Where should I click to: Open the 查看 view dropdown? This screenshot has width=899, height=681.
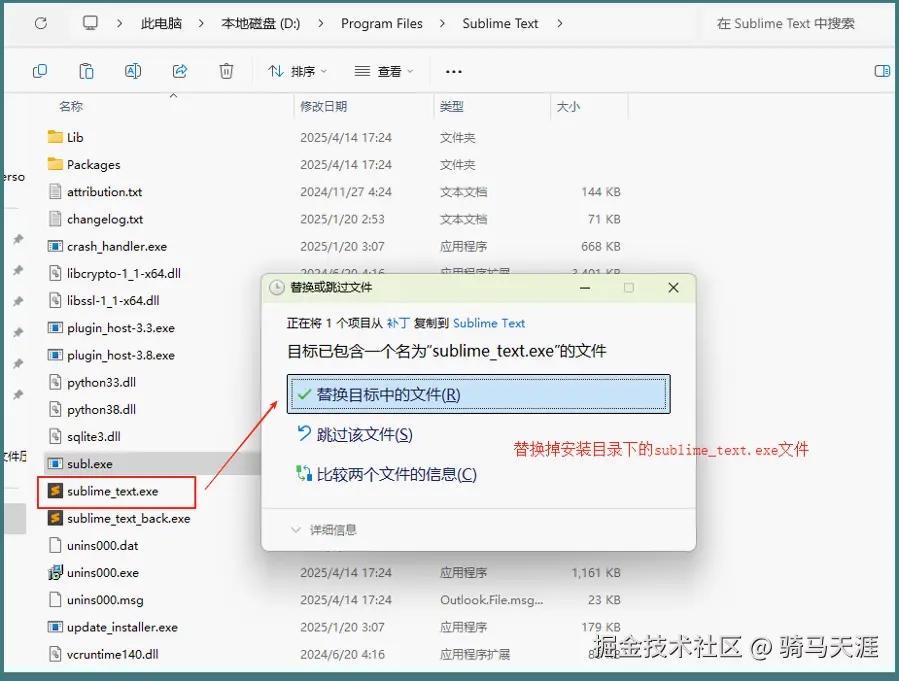(x=384, y=71)
